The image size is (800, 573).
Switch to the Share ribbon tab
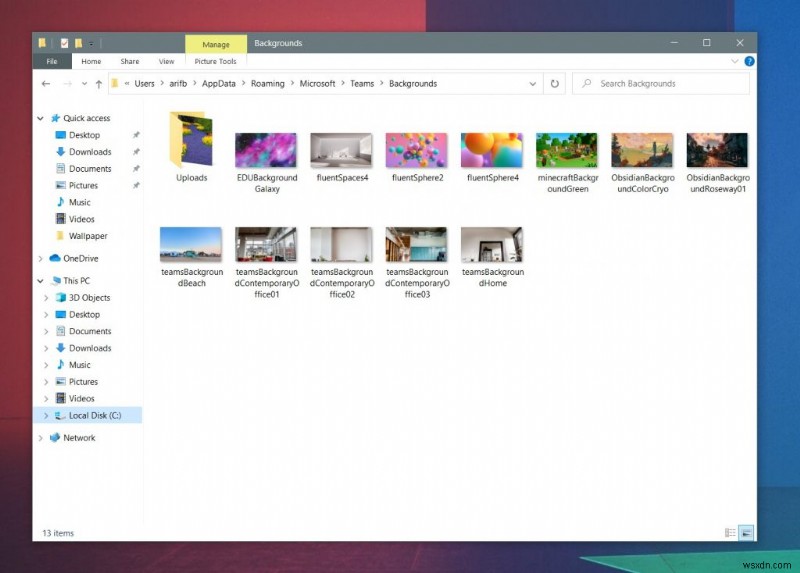point(130,61)
